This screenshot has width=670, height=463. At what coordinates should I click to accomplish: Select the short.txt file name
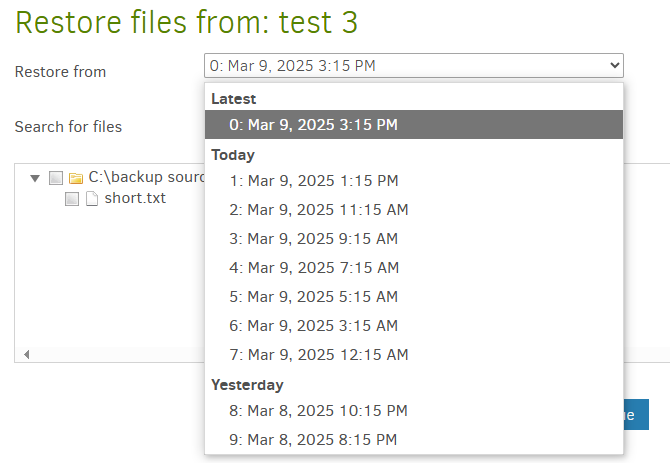pos(135,198)
